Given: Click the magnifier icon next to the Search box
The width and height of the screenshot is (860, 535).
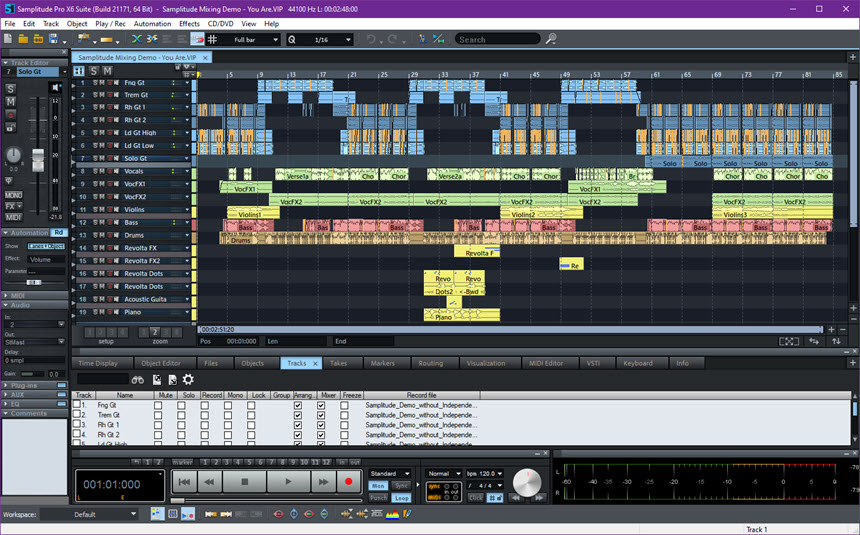Looking at the screenshot, I should pyautogui.click(x=551, y=39).
